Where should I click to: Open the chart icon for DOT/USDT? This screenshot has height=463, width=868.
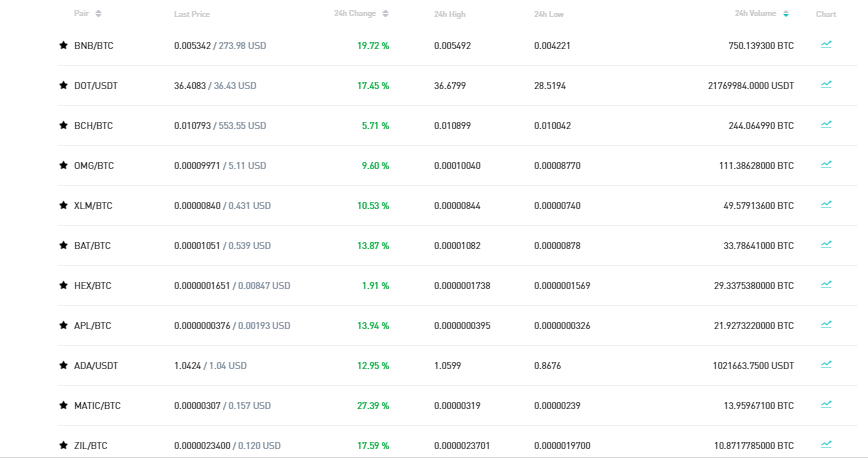826,84
